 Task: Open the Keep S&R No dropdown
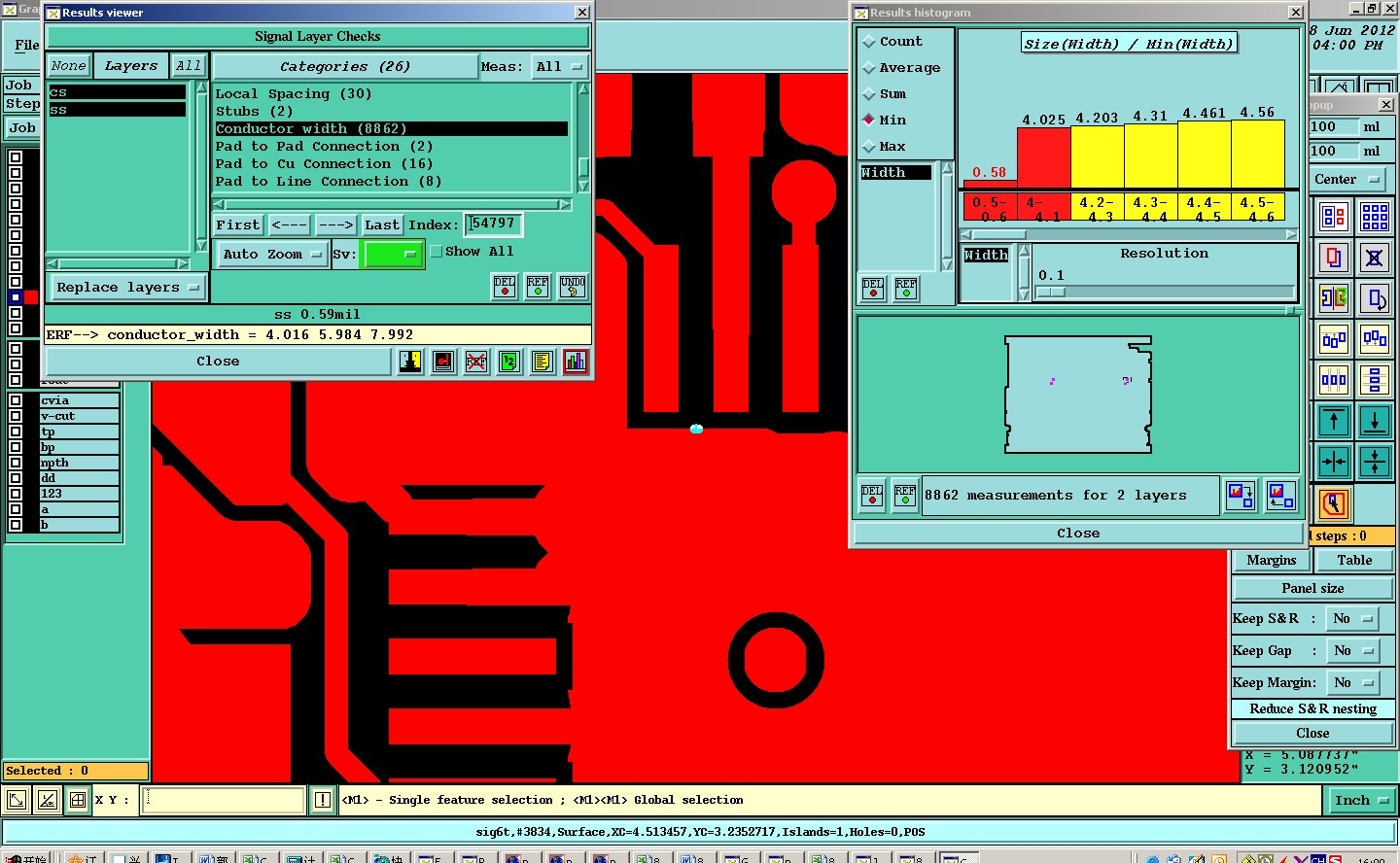1353,619
